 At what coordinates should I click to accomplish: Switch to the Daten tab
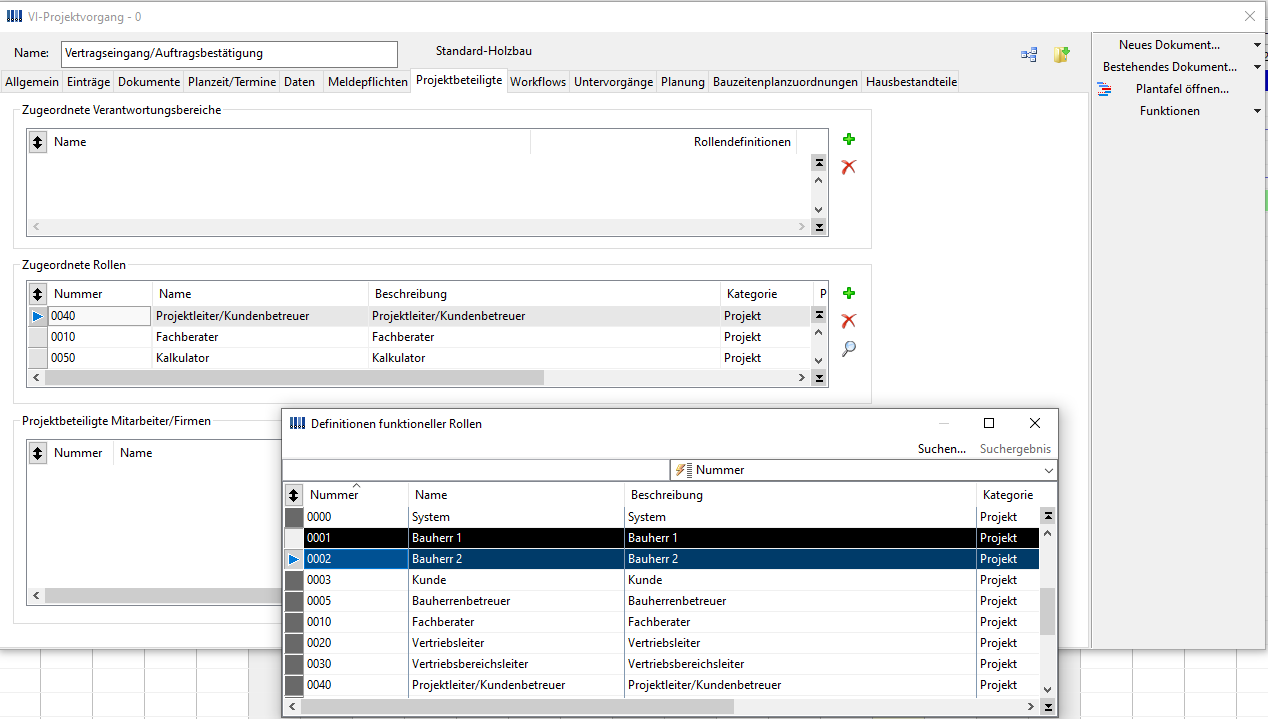299,82
